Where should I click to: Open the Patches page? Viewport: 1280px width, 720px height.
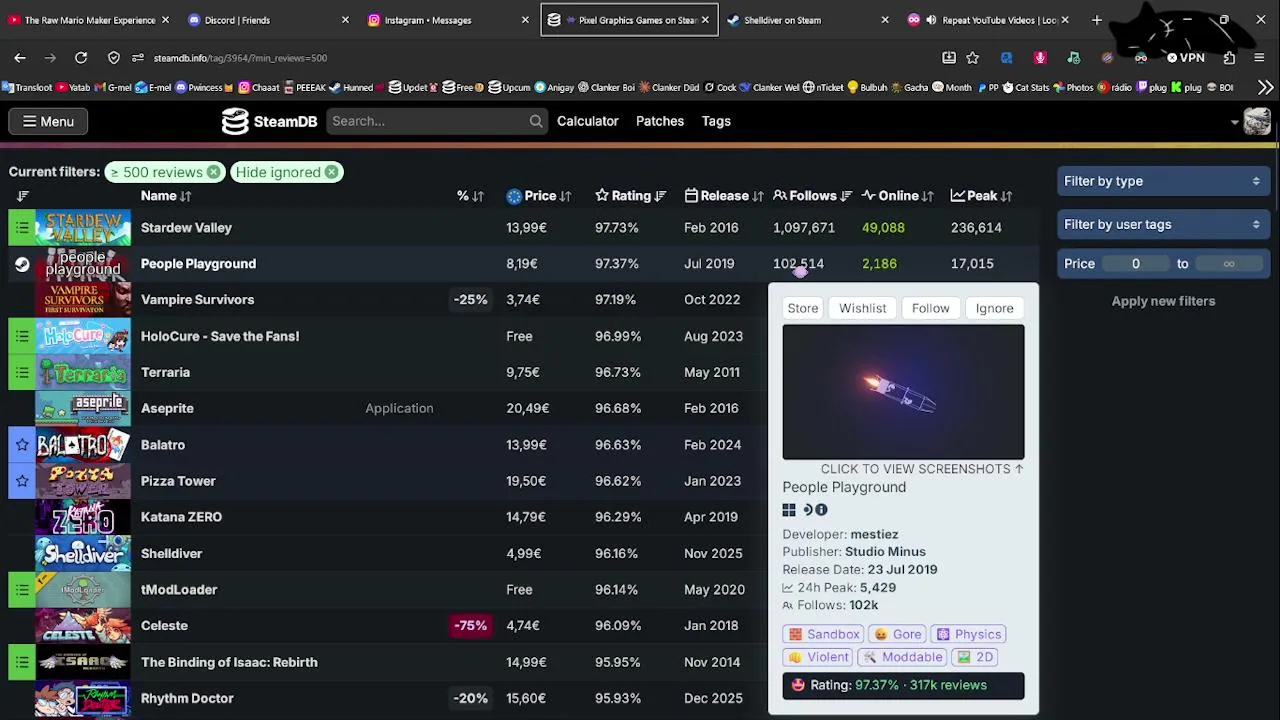pyautogui.click(x=660, y=121)
